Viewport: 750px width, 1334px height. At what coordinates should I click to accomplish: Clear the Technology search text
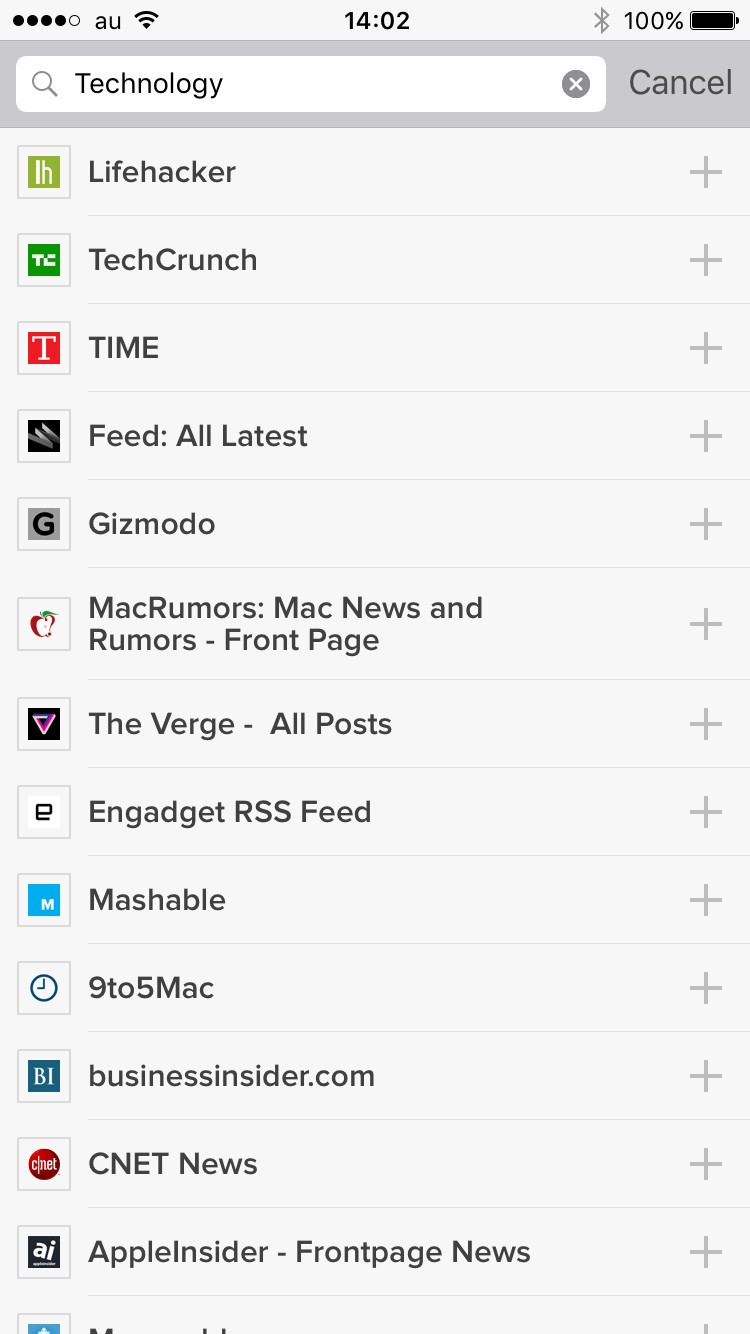[x=576, y=84]
